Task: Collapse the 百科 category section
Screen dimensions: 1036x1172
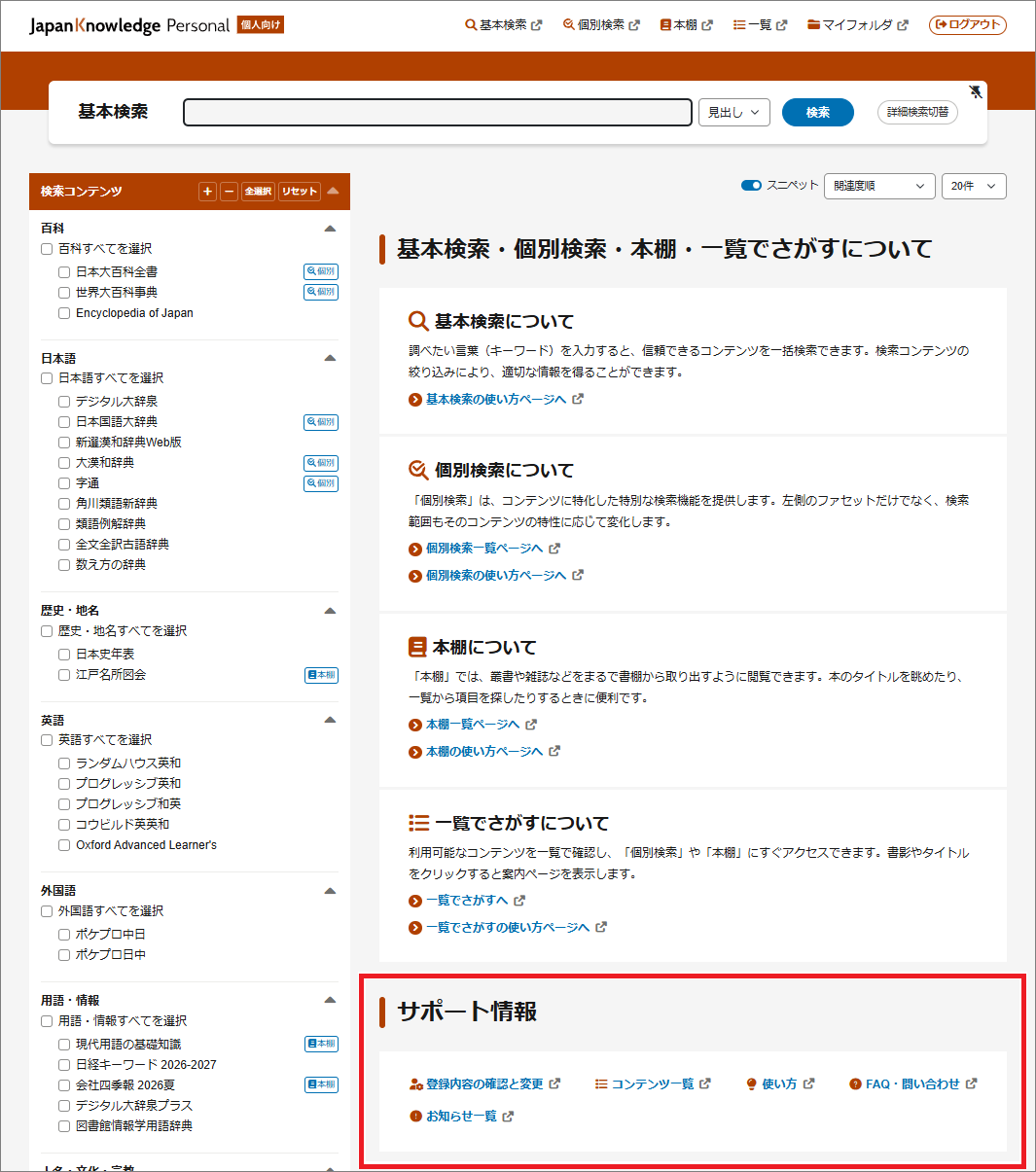Action: click(330, 229)
